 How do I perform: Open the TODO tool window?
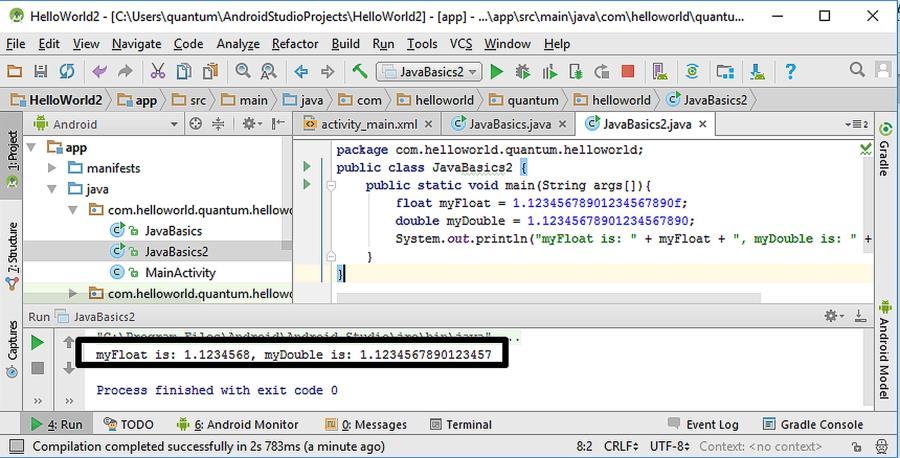point(129,425)
